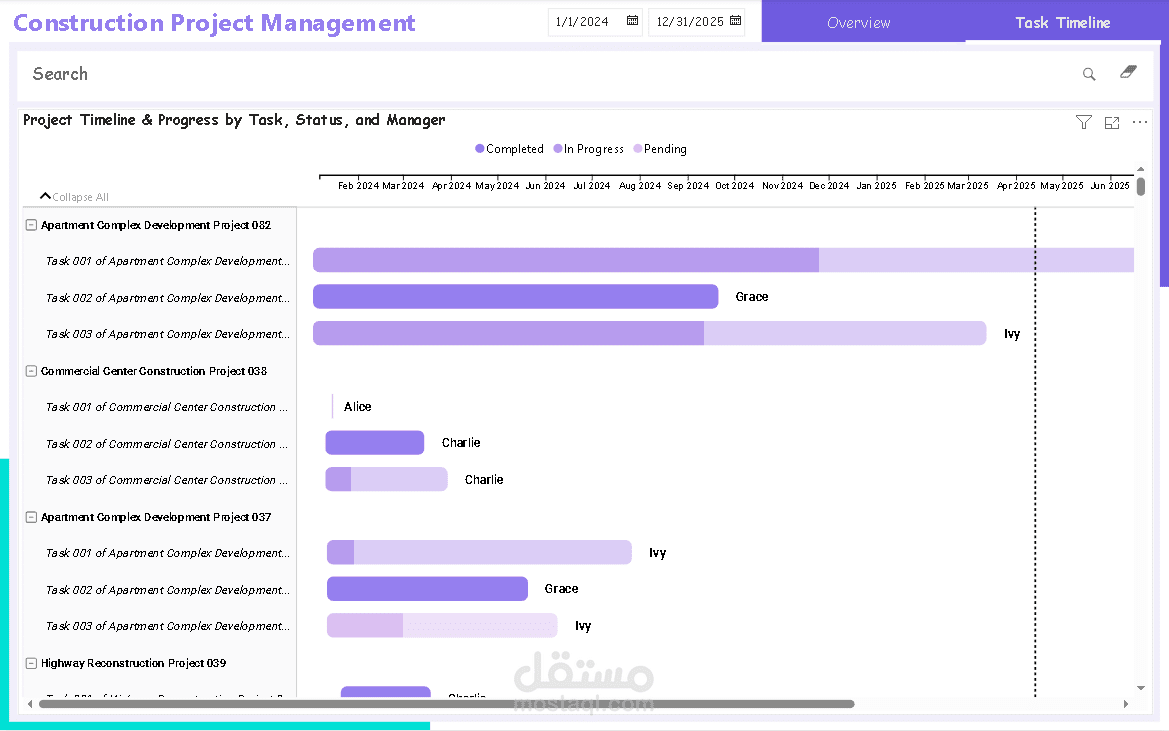The width and height of the screenshot is (1169, 731).
Task: Click the Collapse All button
Action: (x=75, y=197)
